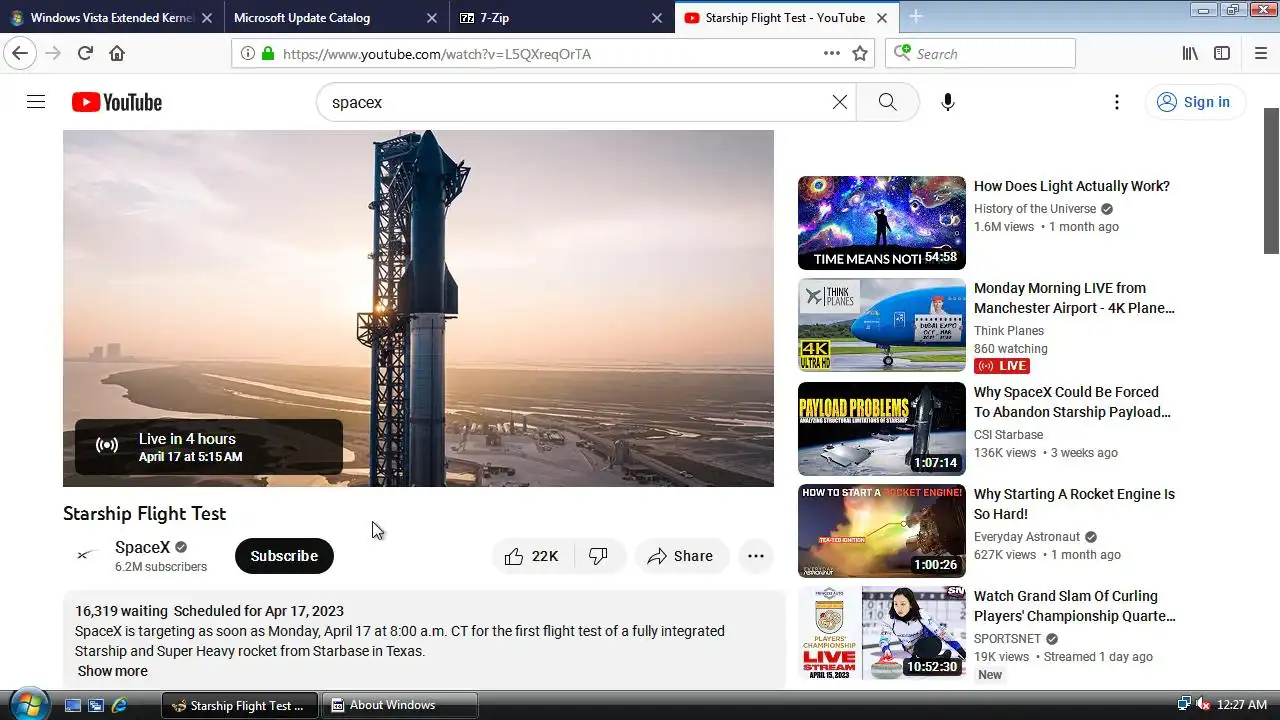This screenshot has width=1280, height=720.
Task: Switch to About Windows taskbar button
Action: pos(400,705)
